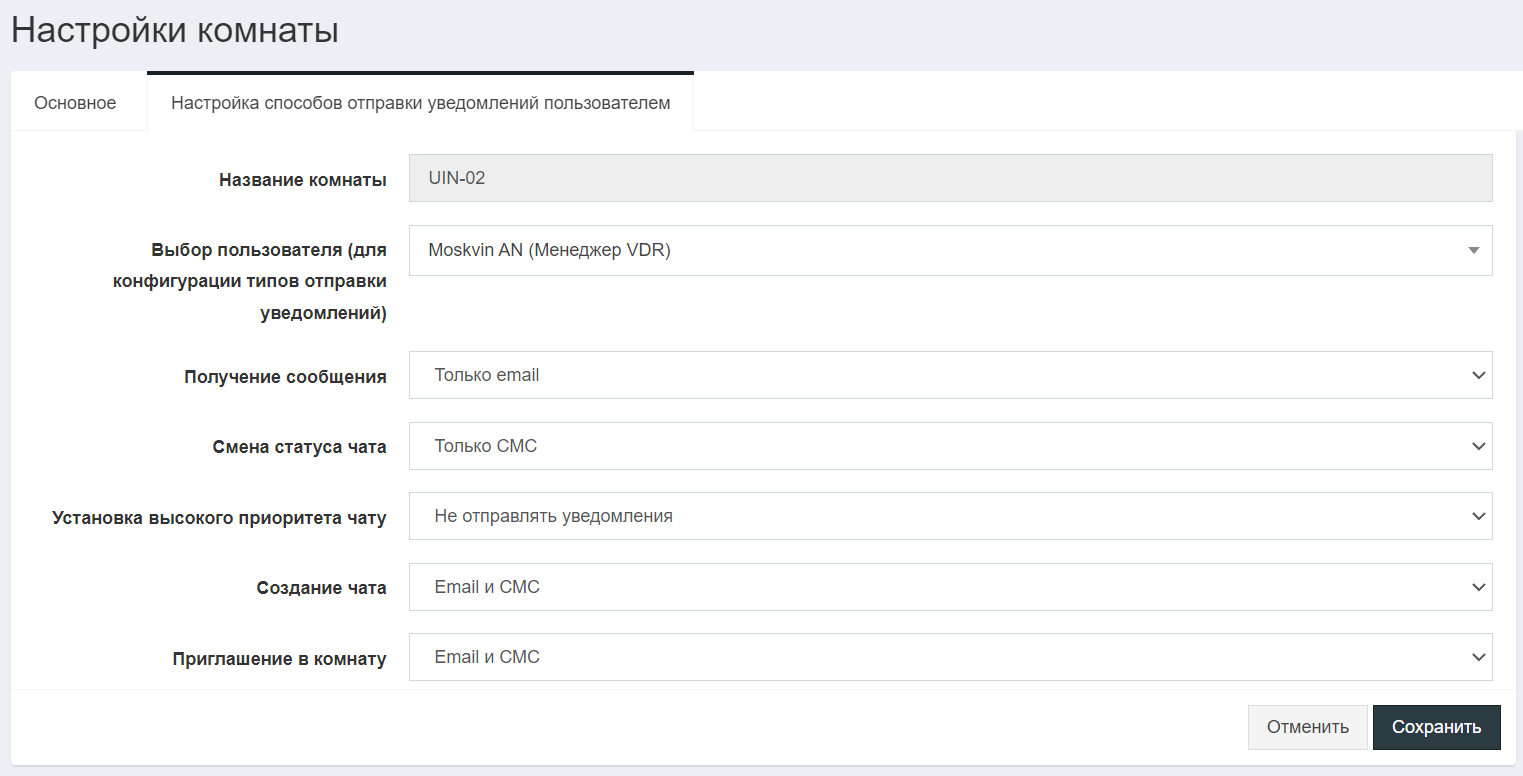Click the Название комнаты label

(303, 180)
